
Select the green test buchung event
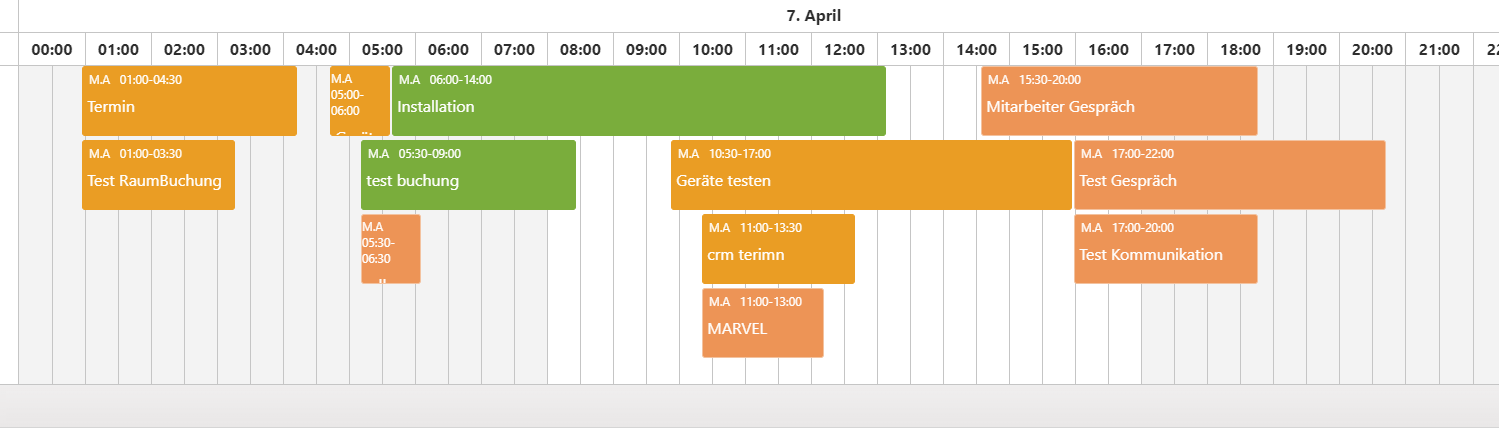tap(468, 175)
